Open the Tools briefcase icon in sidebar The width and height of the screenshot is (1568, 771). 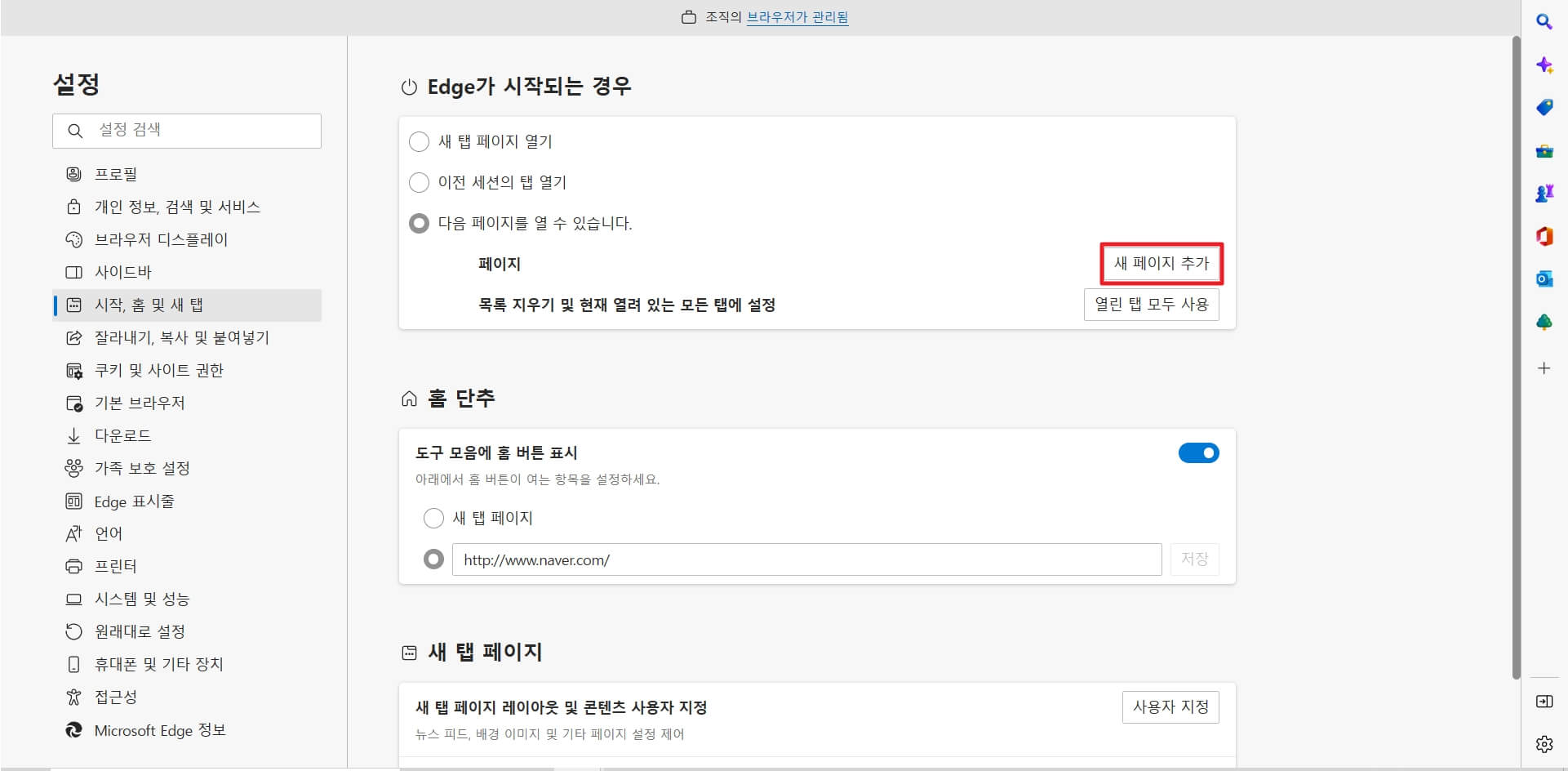coord(1544,151)
